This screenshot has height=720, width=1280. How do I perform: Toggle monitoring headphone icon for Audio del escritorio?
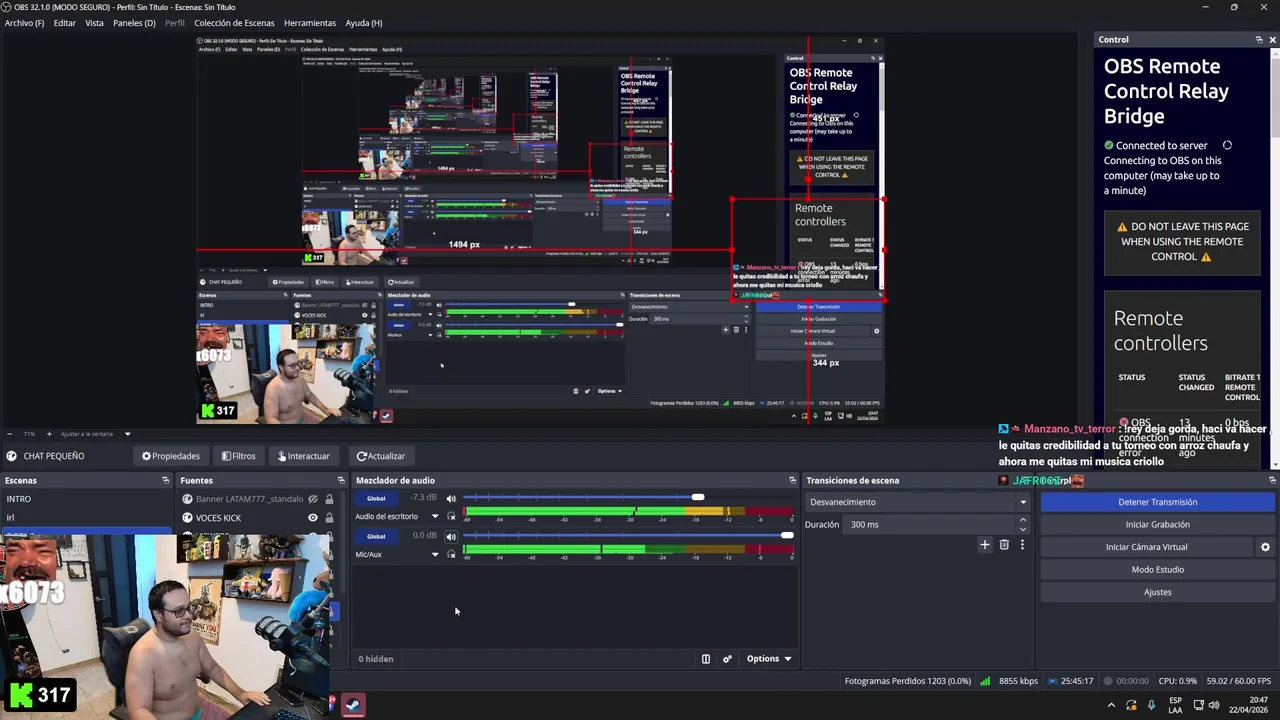tap(451, 517)
